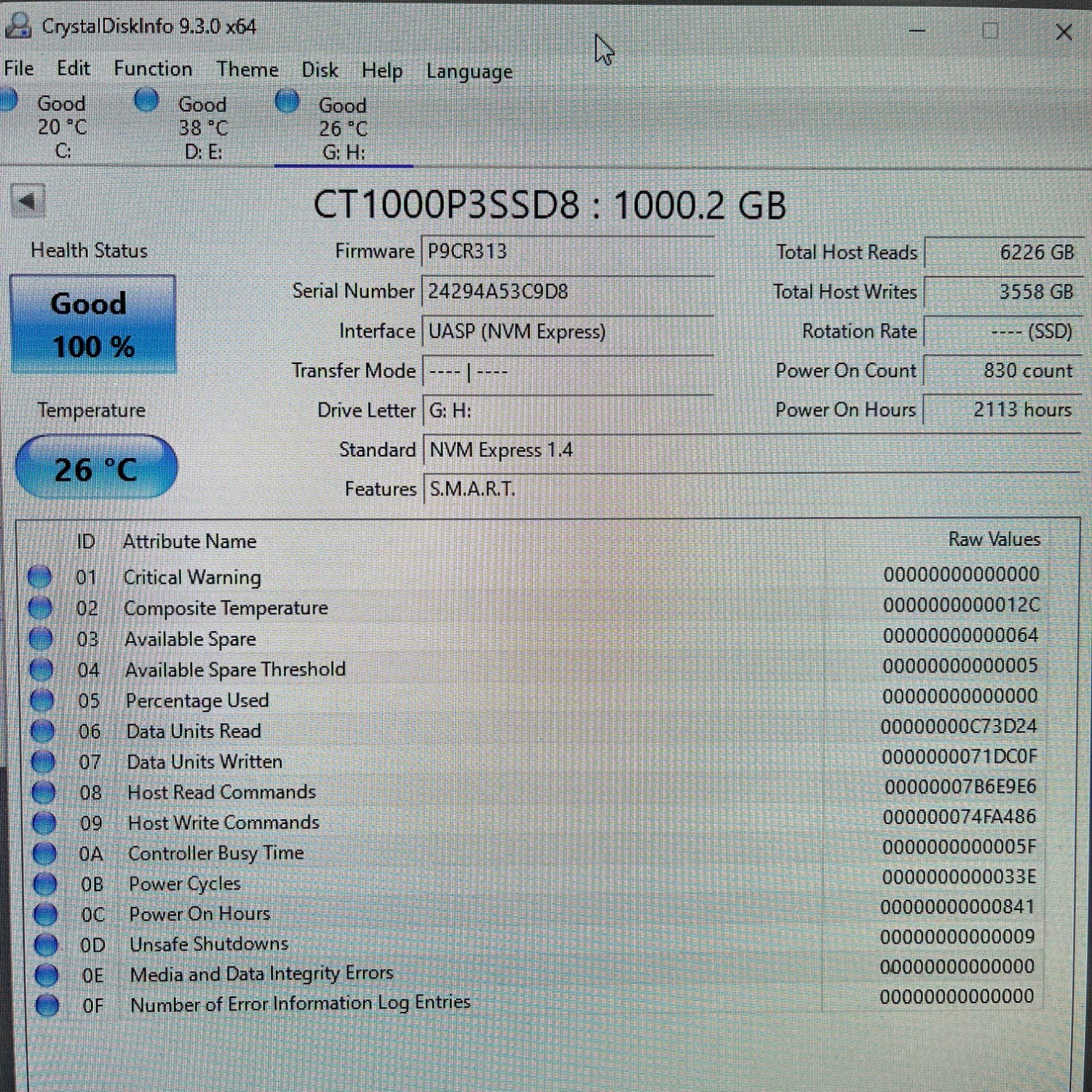Click the status icon for Available Spare row 03
The height and width of the screenshot is (1092, 1092).
(x=41, y=638)
